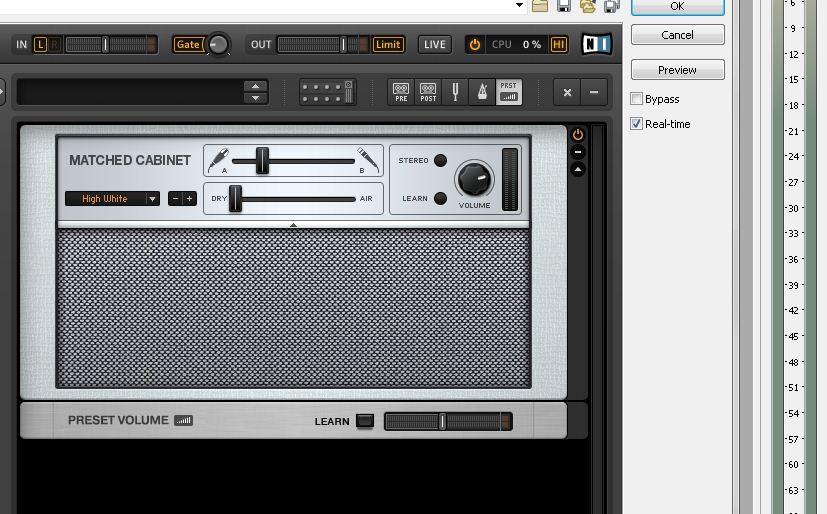The height and width of the screenshot is (514, 827).
Task: Collapse all rack components with minus button
Action: (594, 92)
